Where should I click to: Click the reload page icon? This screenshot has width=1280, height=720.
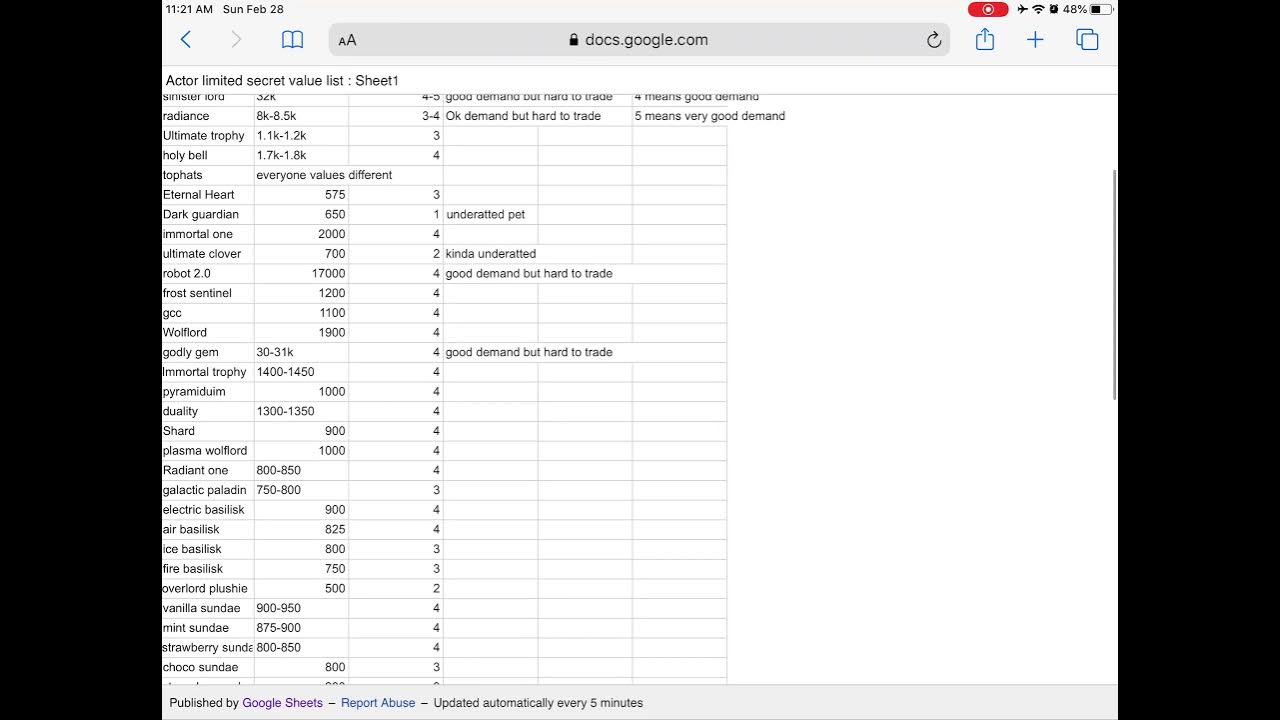click(934, 40)
